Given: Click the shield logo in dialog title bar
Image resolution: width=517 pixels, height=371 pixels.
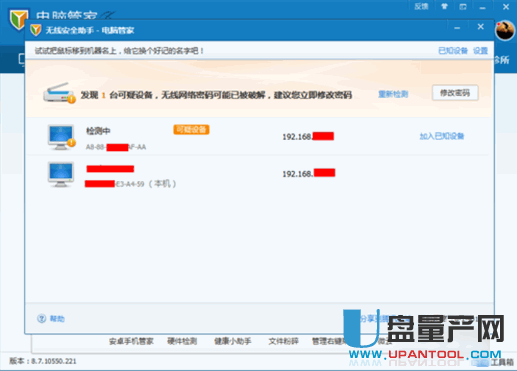Looking at the screenshot, I should click(x=35, y=30).
